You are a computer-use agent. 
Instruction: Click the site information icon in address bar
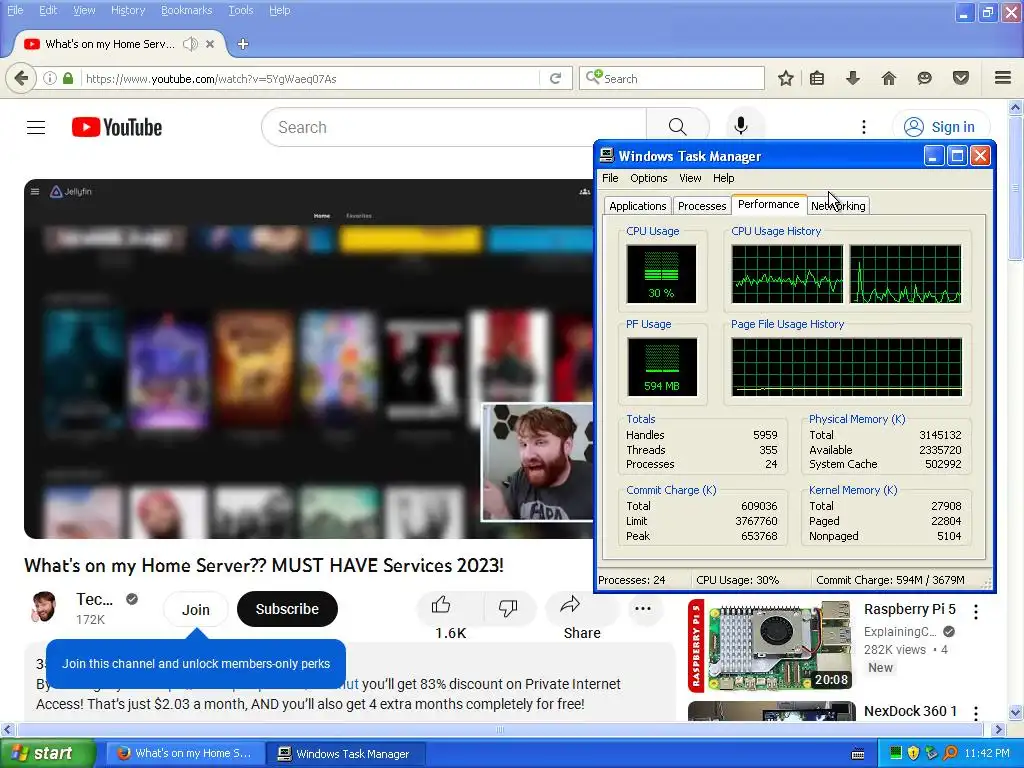pyautogui.click(x=50, y=78)
